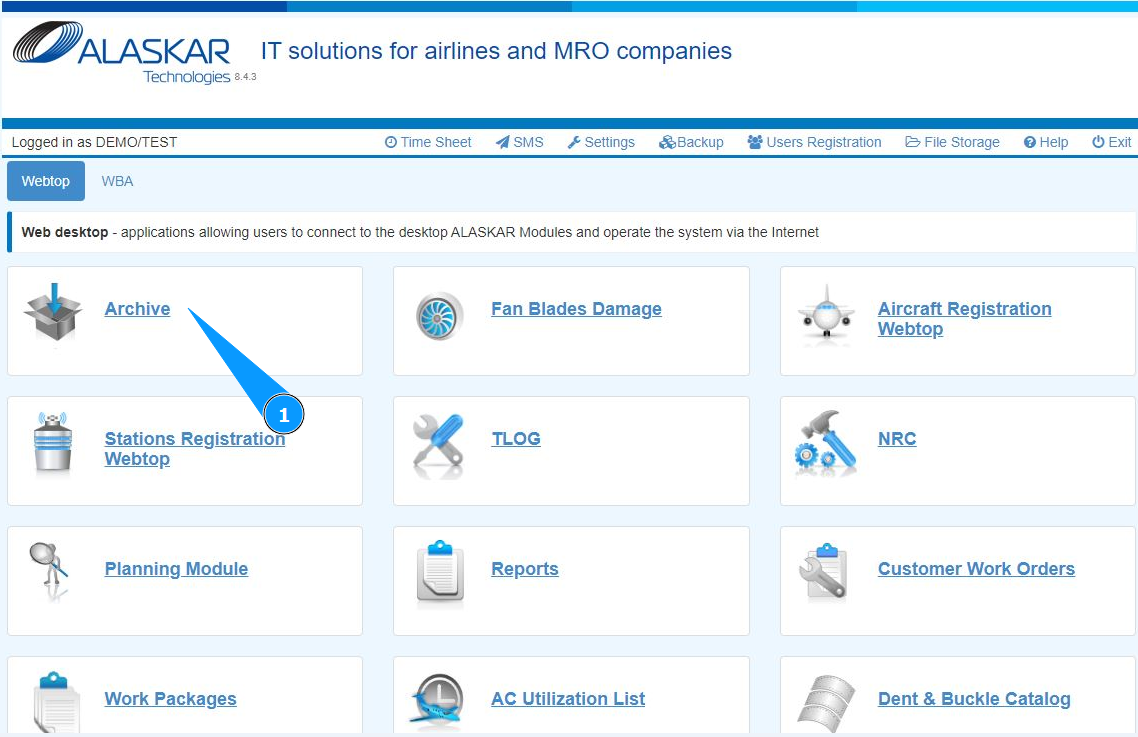Click the Customer Work Orders wrench clipboard icon
The height and width of the screenshot is (737, 1138).
coord(824,571)
